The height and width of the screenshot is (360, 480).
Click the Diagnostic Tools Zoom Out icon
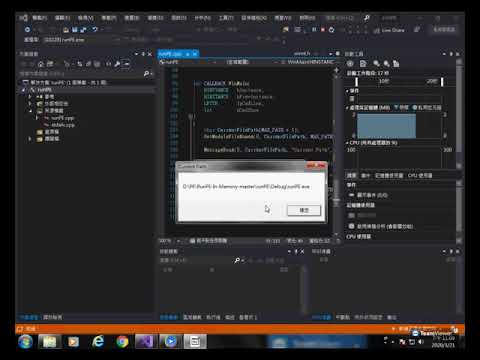pos(386,63)
